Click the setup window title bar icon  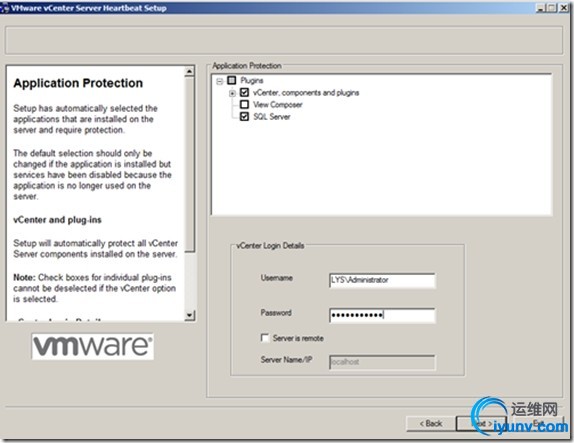point(4,8)
